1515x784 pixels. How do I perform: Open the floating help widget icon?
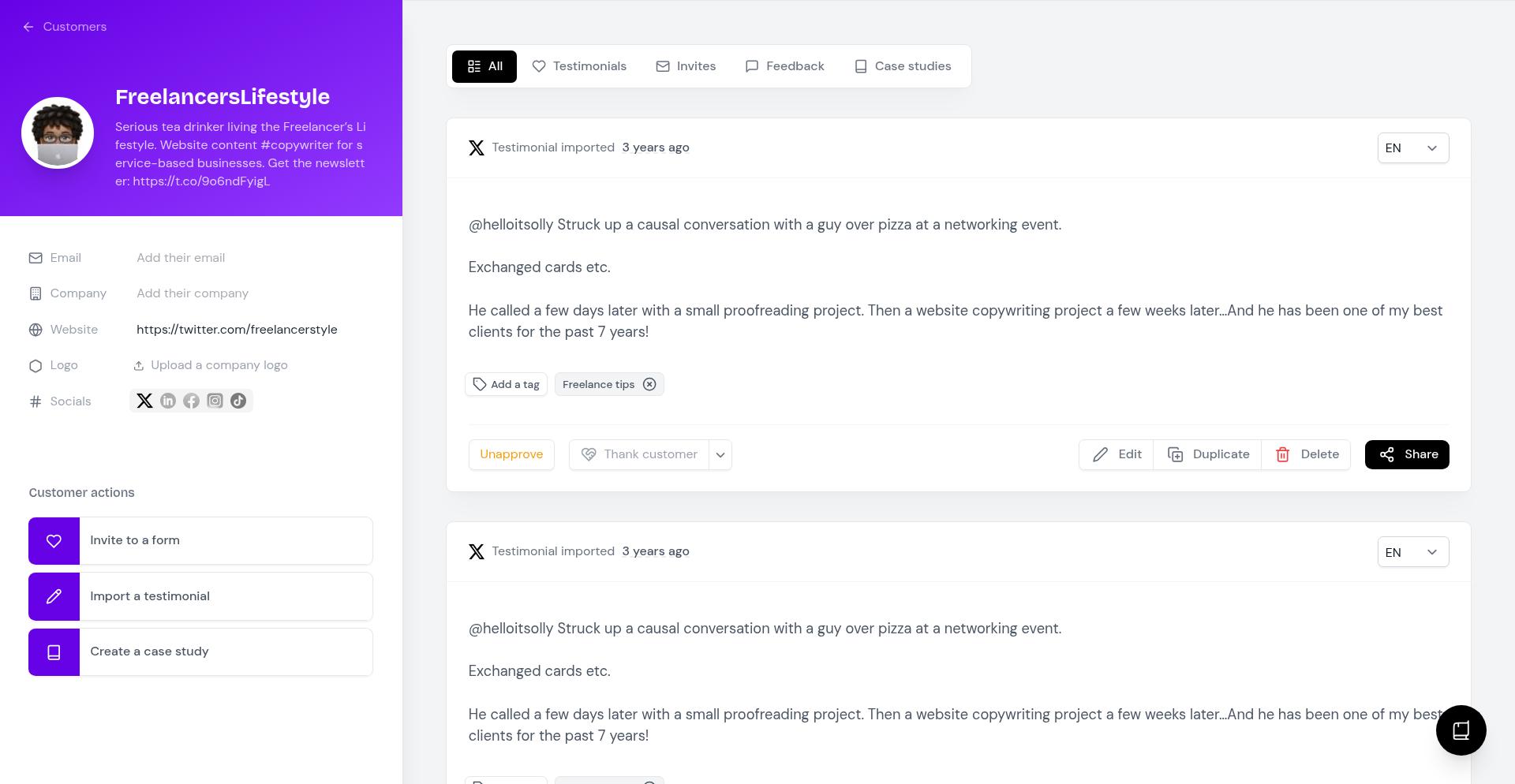coord(1461,730)
